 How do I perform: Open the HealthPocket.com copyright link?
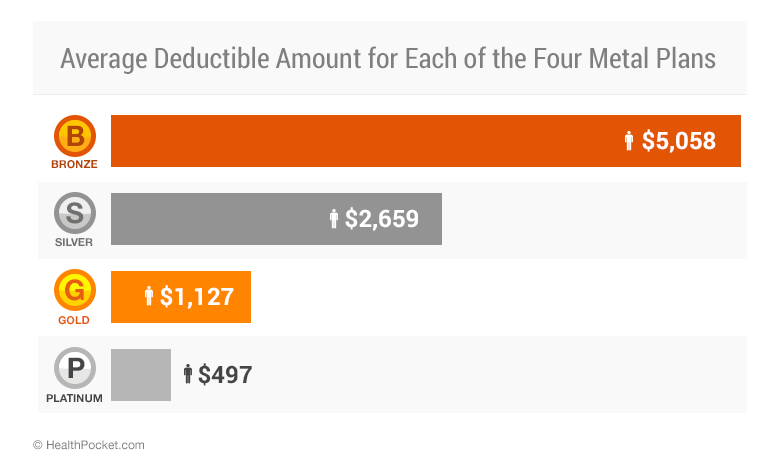pos(89,445)
